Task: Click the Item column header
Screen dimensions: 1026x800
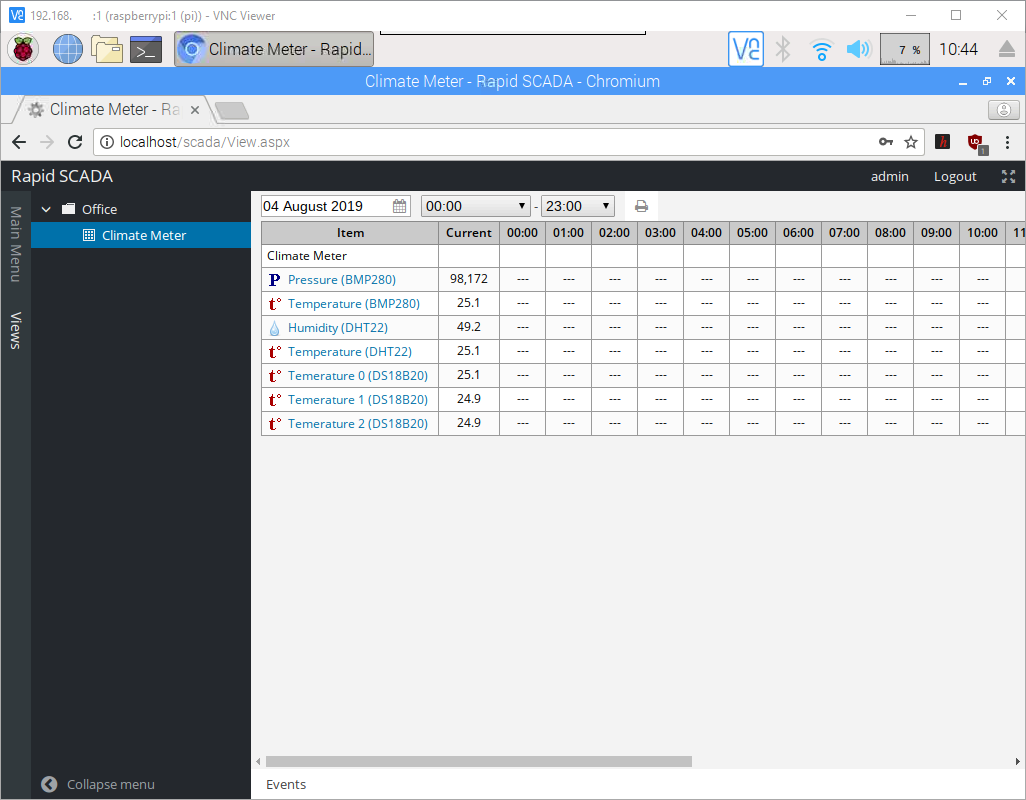Action: [x=350, y=233]
